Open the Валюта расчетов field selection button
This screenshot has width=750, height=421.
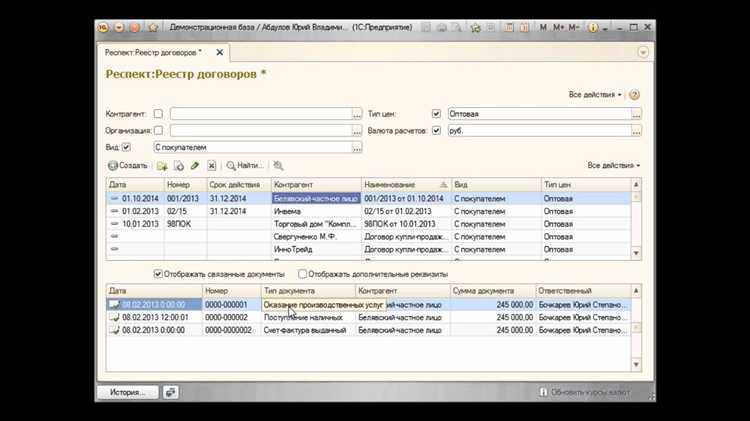(636, 130)
